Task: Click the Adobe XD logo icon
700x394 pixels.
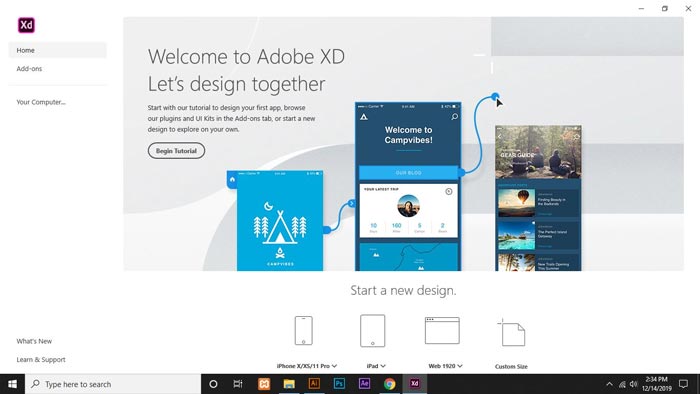Action: pyautogui.click(x=26, y=25)
